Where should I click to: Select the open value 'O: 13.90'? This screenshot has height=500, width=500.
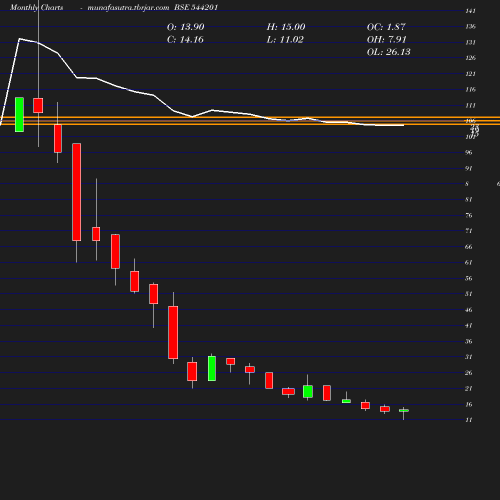[x=186, y=27]
